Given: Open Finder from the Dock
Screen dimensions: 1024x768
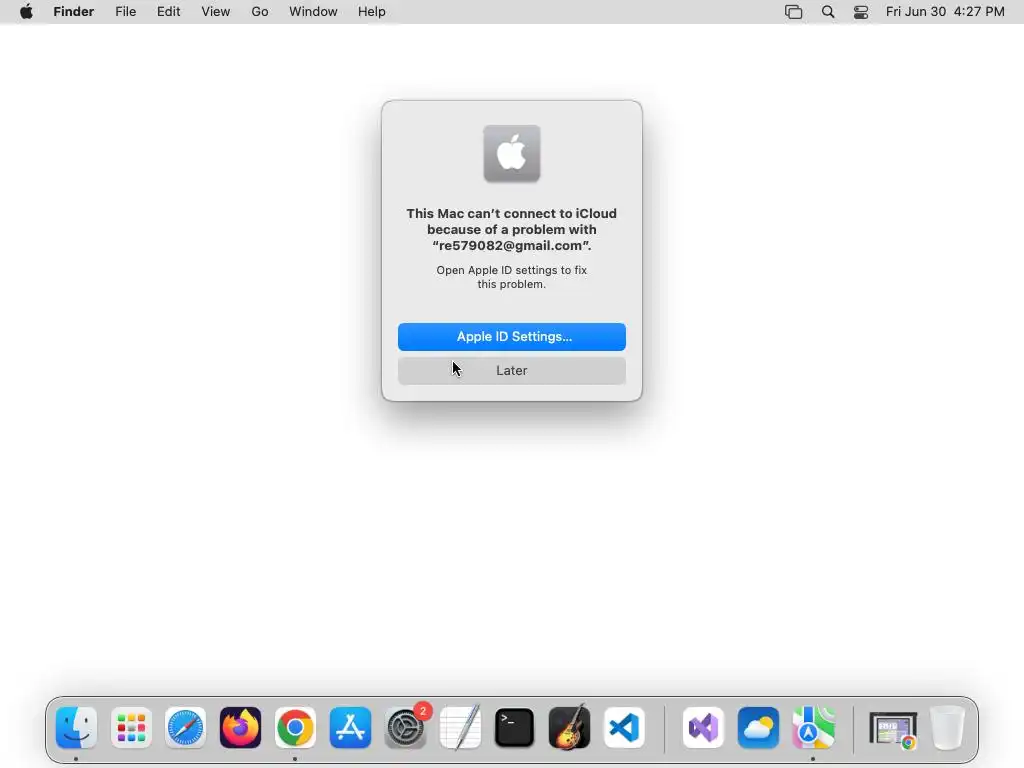Looking at the screenshot, I should coord(76,728).
